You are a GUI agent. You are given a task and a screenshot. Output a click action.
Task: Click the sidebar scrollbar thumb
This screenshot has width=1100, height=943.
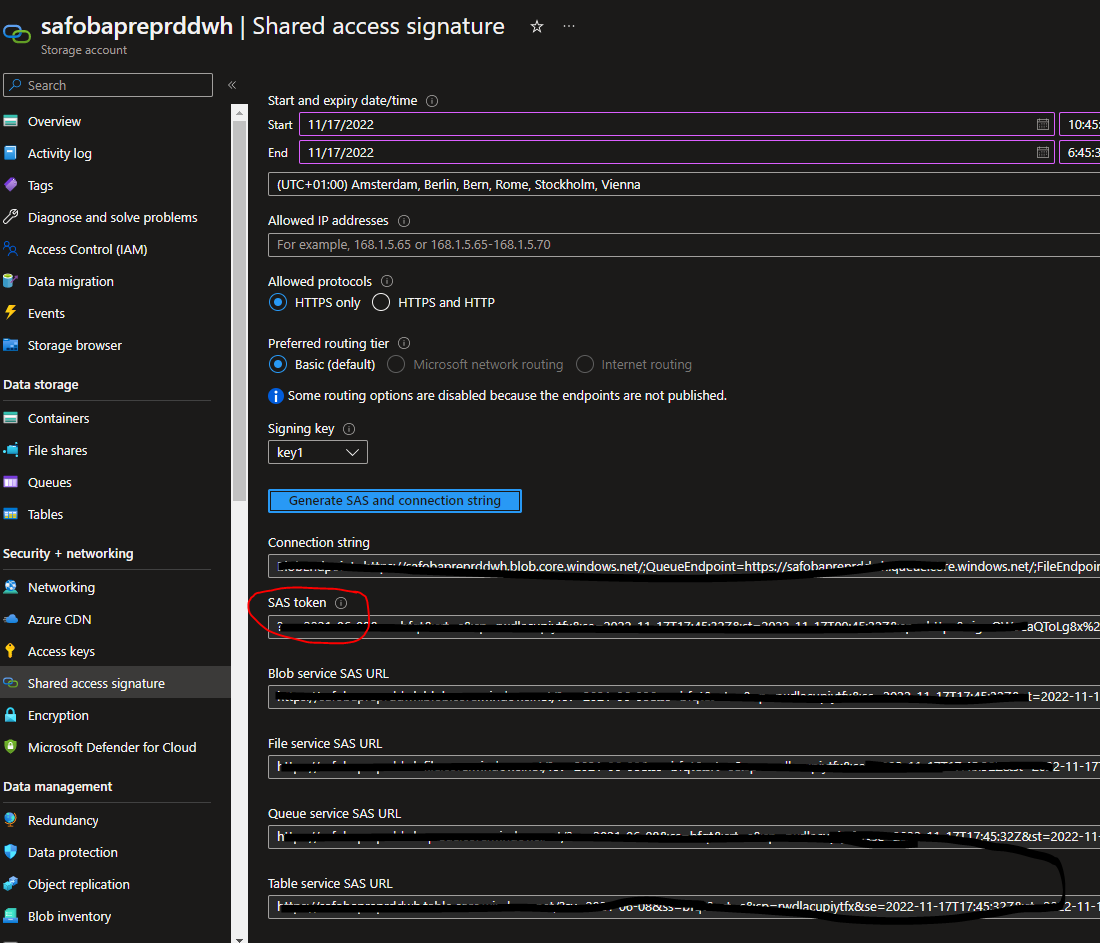click(x=239, y=311)
